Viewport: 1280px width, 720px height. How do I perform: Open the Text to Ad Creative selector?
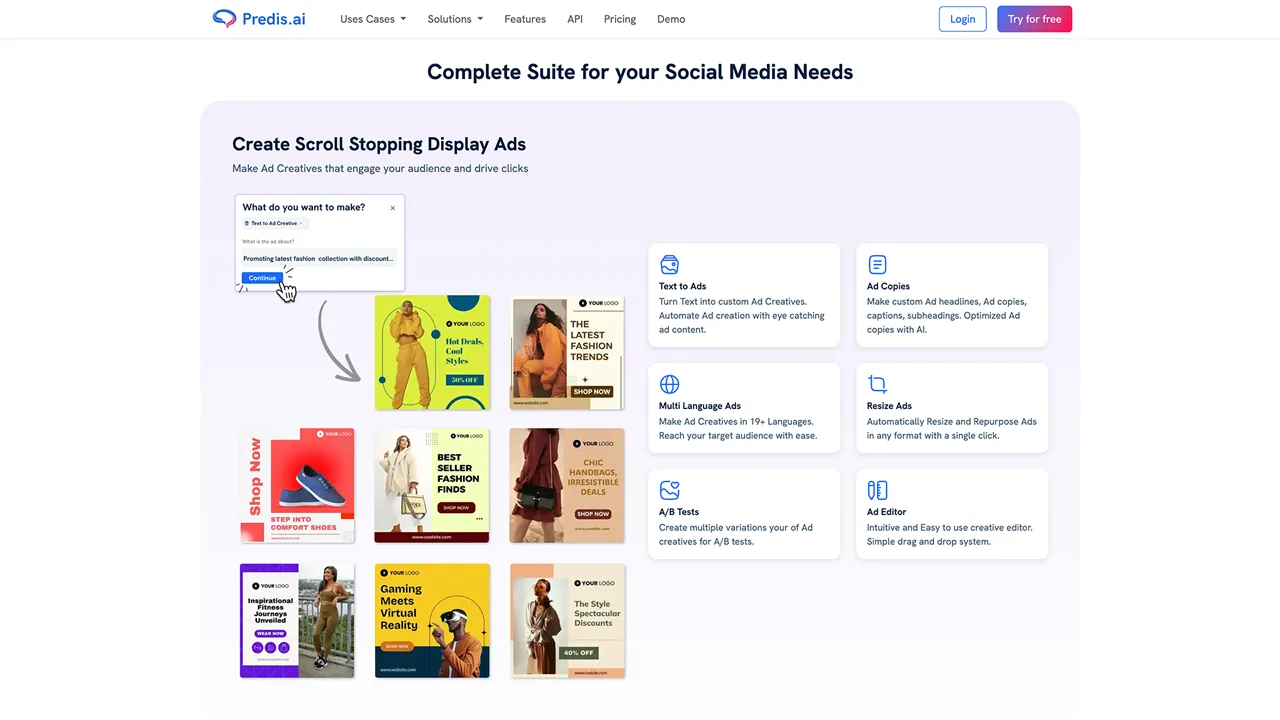click(x=273, y=224)
